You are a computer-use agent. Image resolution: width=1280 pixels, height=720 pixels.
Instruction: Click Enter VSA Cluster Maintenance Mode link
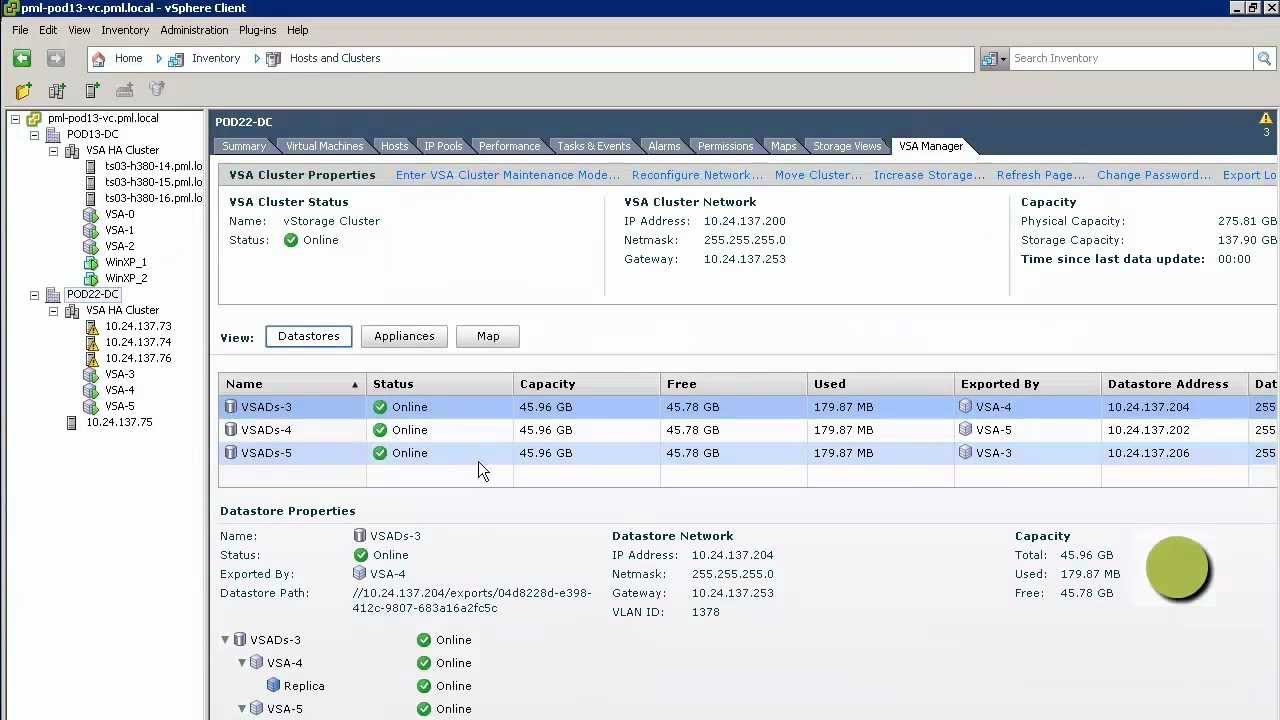click(x=508, y=175)
